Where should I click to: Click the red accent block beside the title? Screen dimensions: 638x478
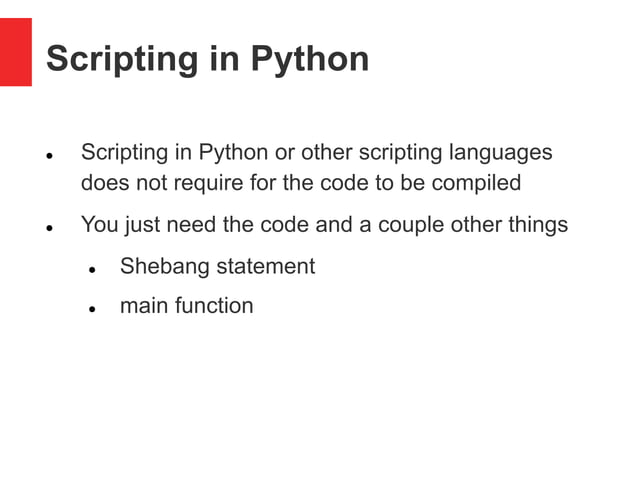point(15,51)
